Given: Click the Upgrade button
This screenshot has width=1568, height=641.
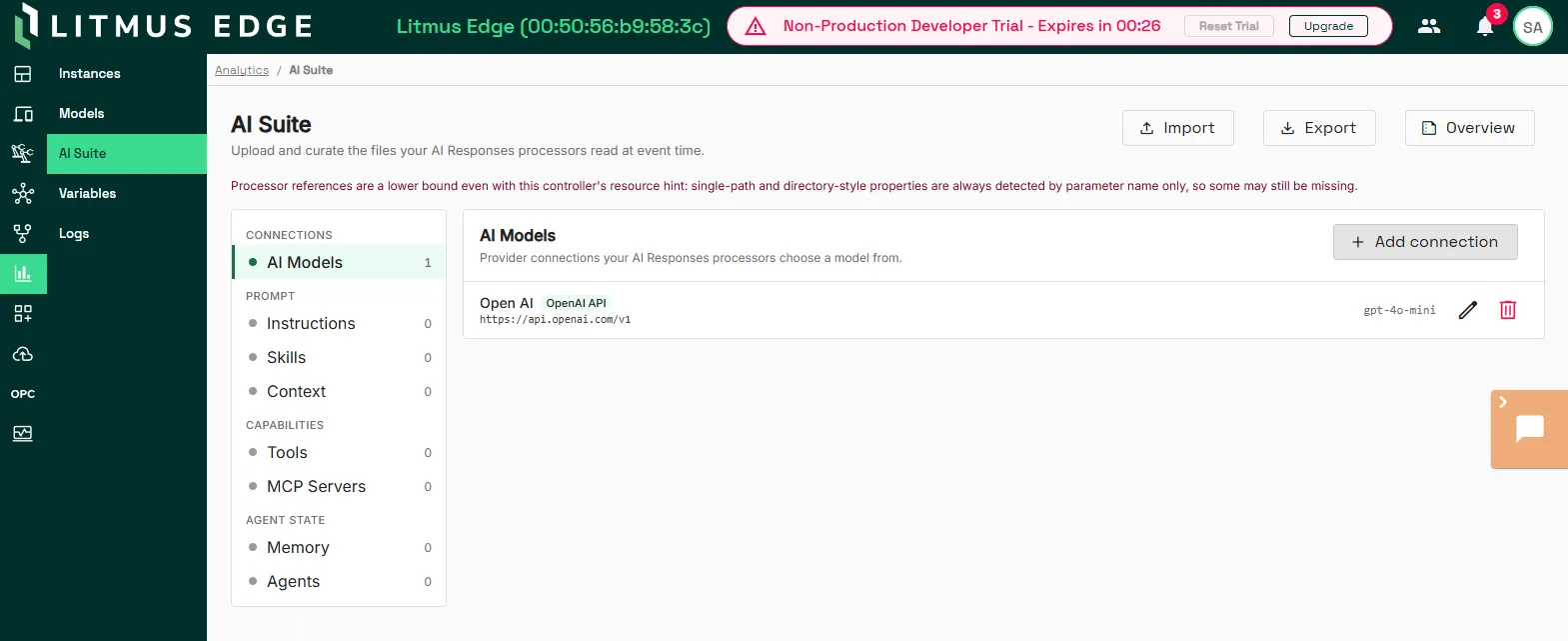Looking at the screenshot, I should (1328, 26).
